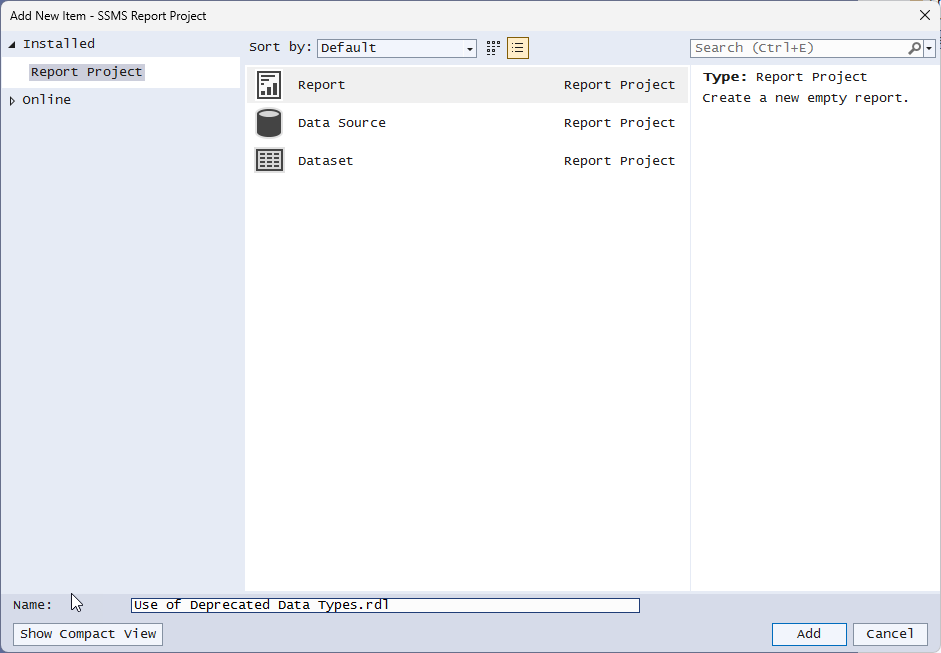Click the 'Create a new empty report.' description

coord(805,98)
